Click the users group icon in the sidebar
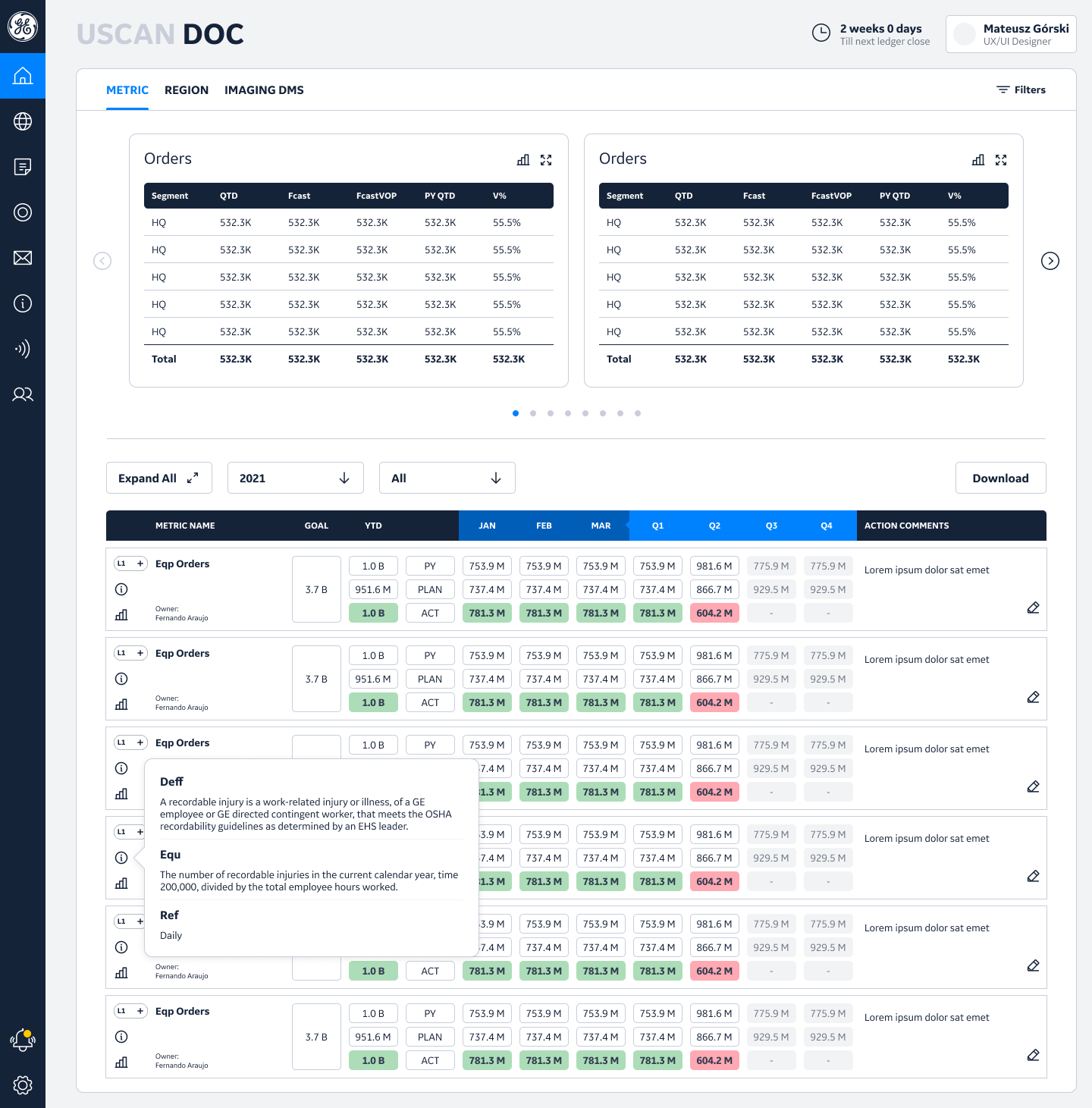Image resolution: width=1092 pixels, height=1108 pixels. [x=23, y=394]
